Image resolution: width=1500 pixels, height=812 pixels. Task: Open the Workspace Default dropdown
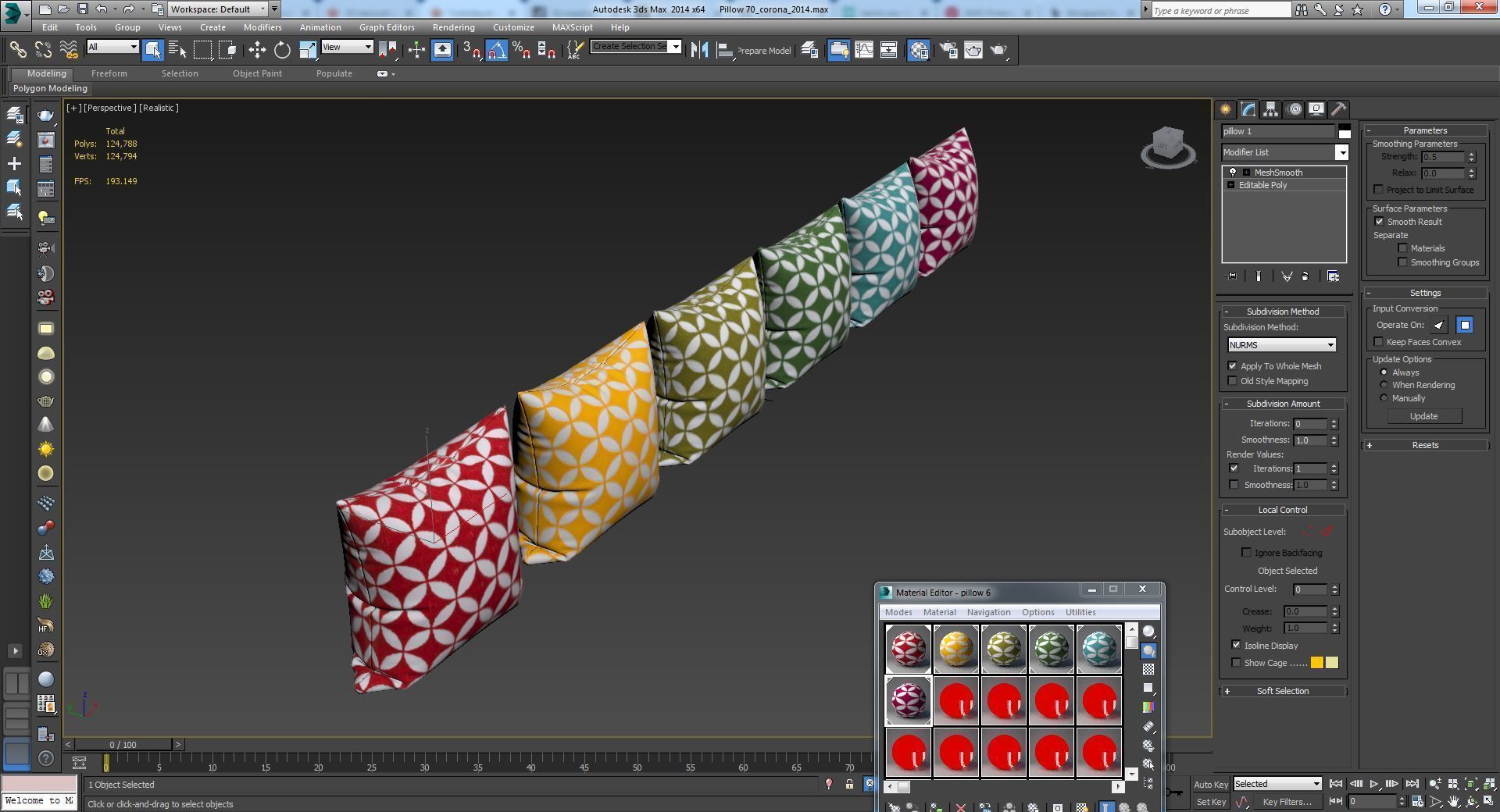[x=218, y=9]
